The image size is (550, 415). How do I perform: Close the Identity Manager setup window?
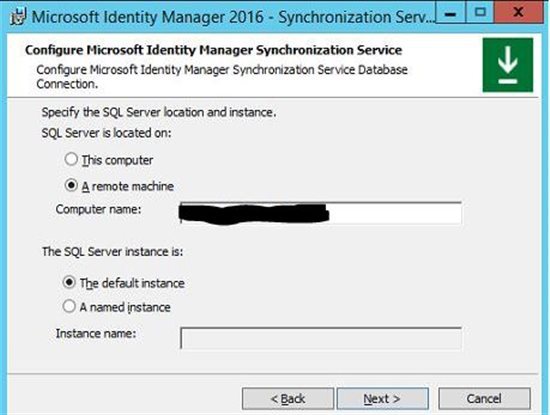pos(518,13)
